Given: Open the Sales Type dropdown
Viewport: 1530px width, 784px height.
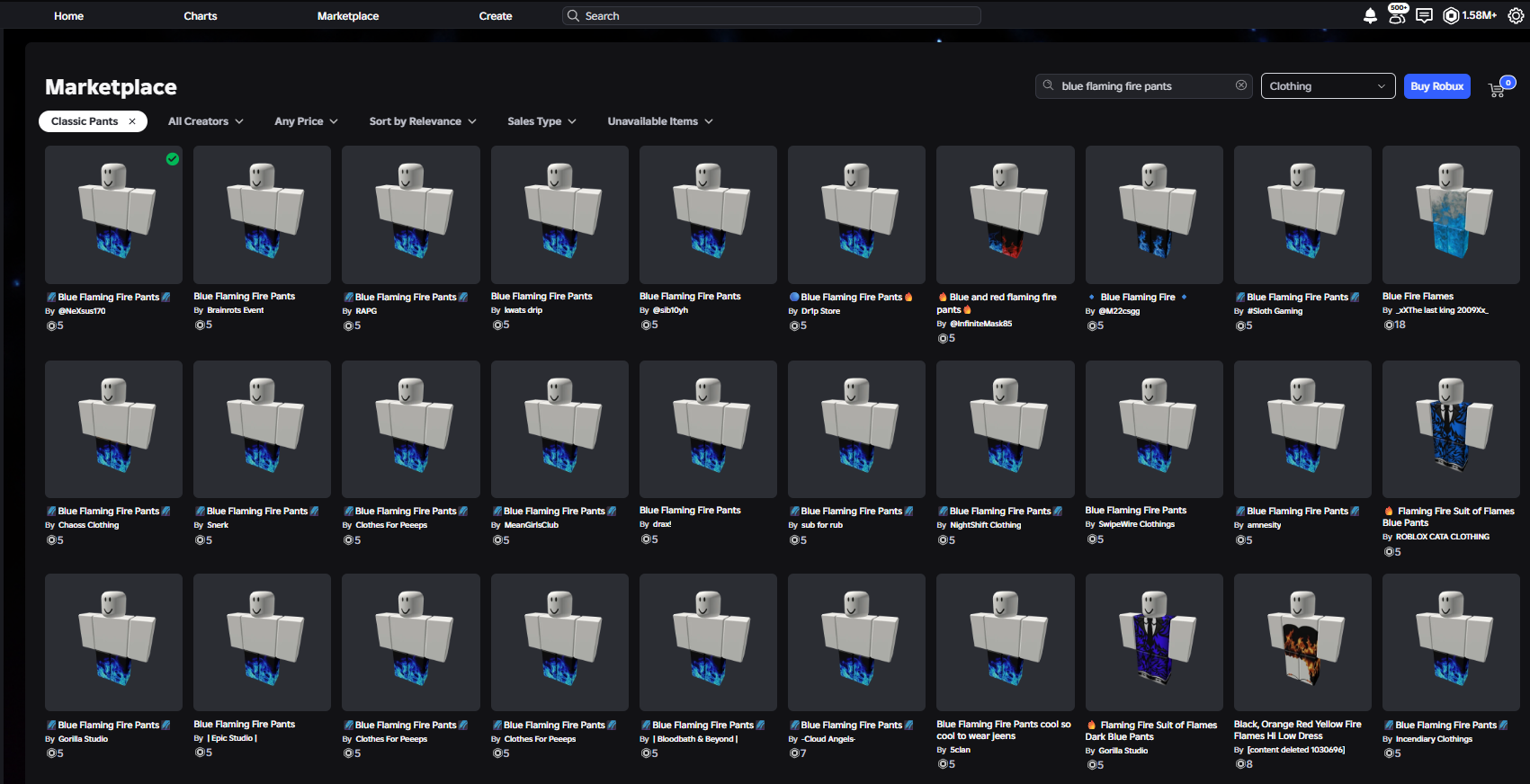Looking at the screenshot, I should tap(541, 121).
